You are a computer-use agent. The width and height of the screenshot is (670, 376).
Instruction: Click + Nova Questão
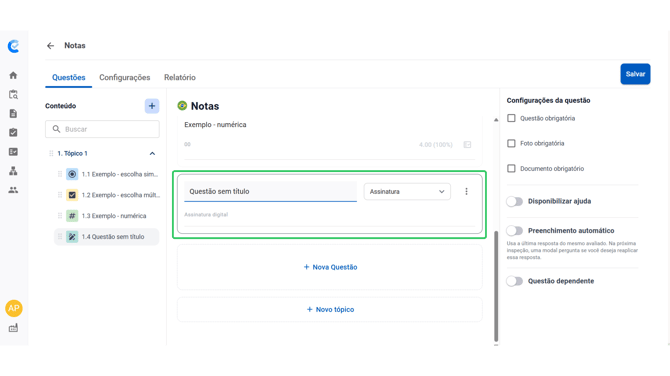click(330, 267)
